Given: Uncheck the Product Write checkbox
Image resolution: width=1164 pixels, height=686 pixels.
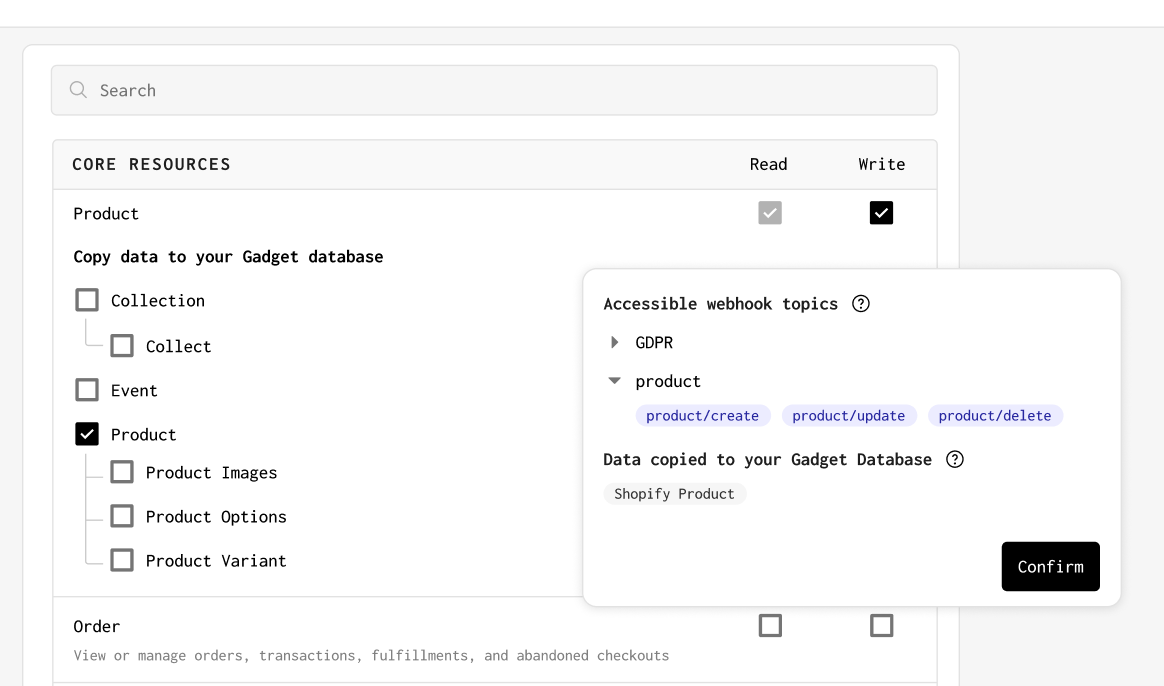Looking at the screenshot, I should tap(881, 213).
